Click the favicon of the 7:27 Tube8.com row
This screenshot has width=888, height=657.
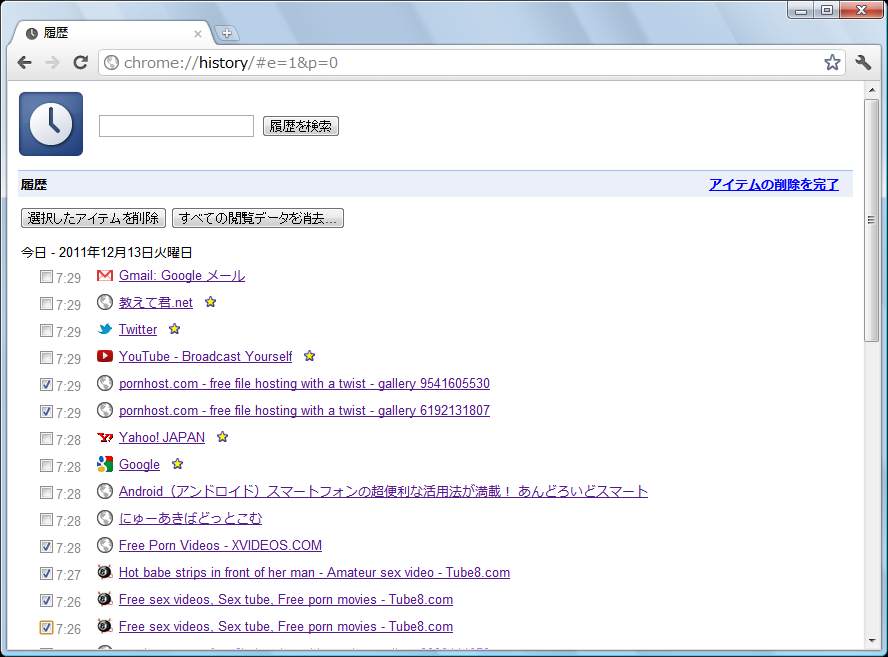click(105, 572)
